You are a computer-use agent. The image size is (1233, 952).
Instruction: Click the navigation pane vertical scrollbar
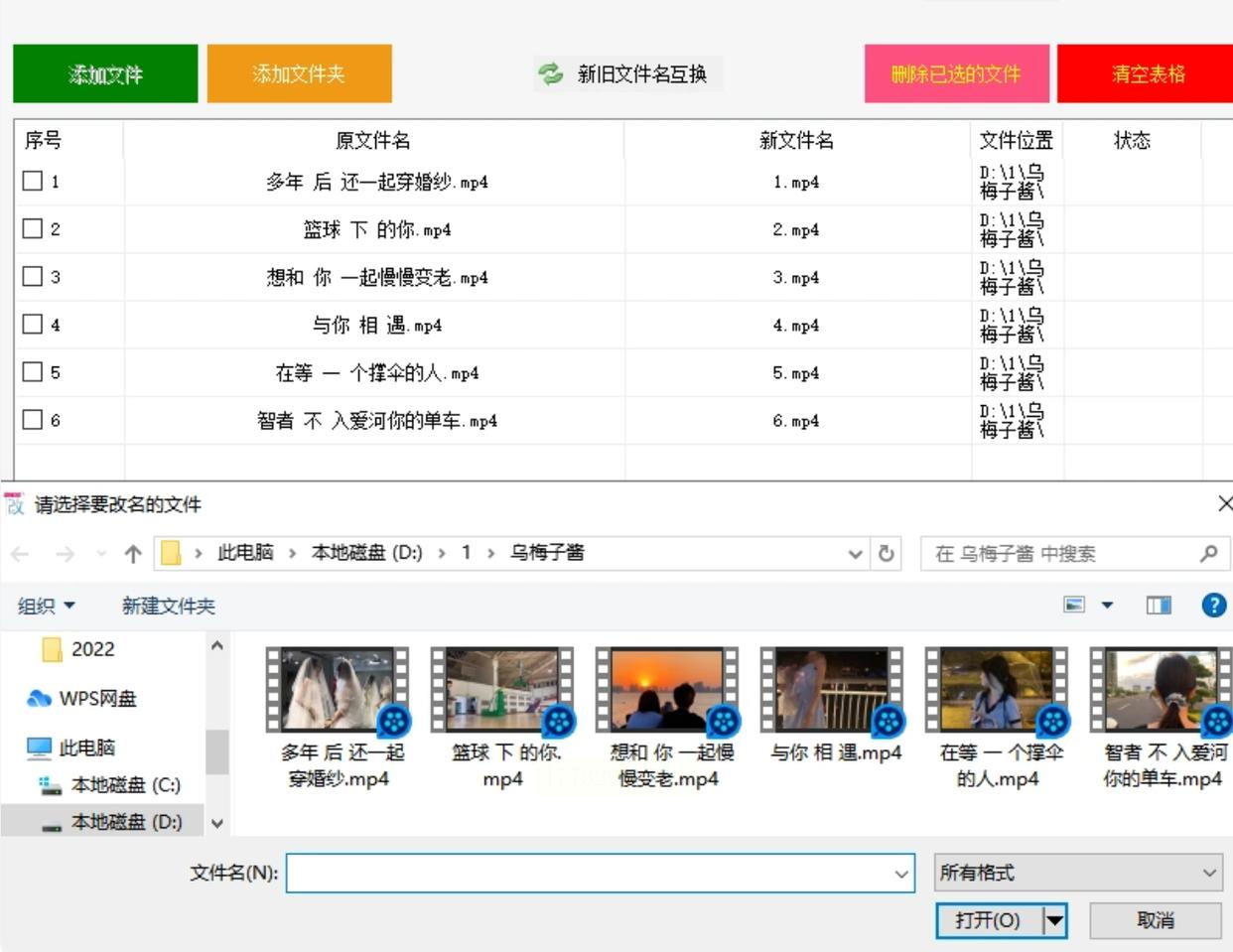216,751
